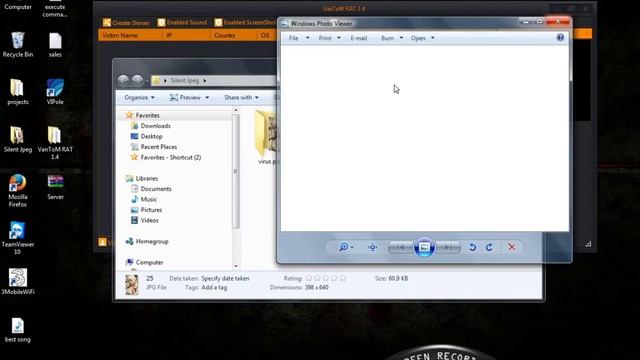Click the Actual size button in Photo Viewer

[x=372, y=247]
